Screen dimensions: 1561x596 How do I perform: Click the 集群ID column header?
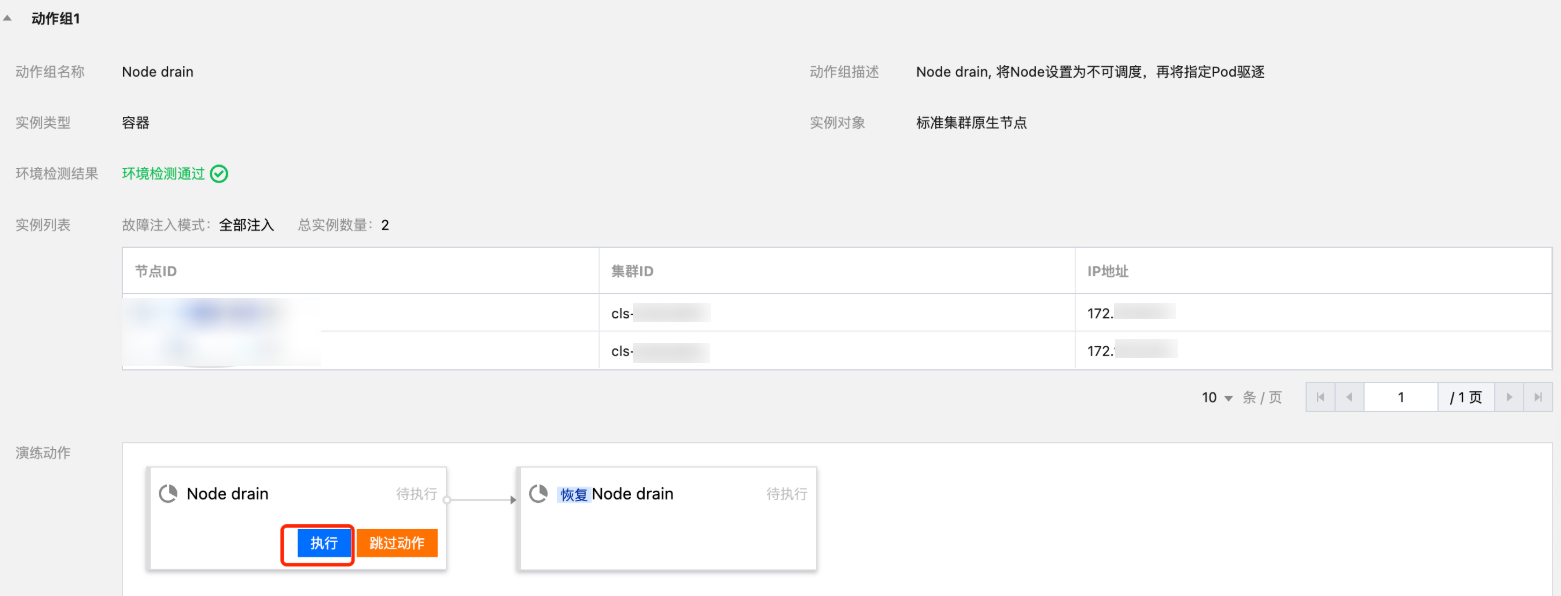tap(632, 272)
